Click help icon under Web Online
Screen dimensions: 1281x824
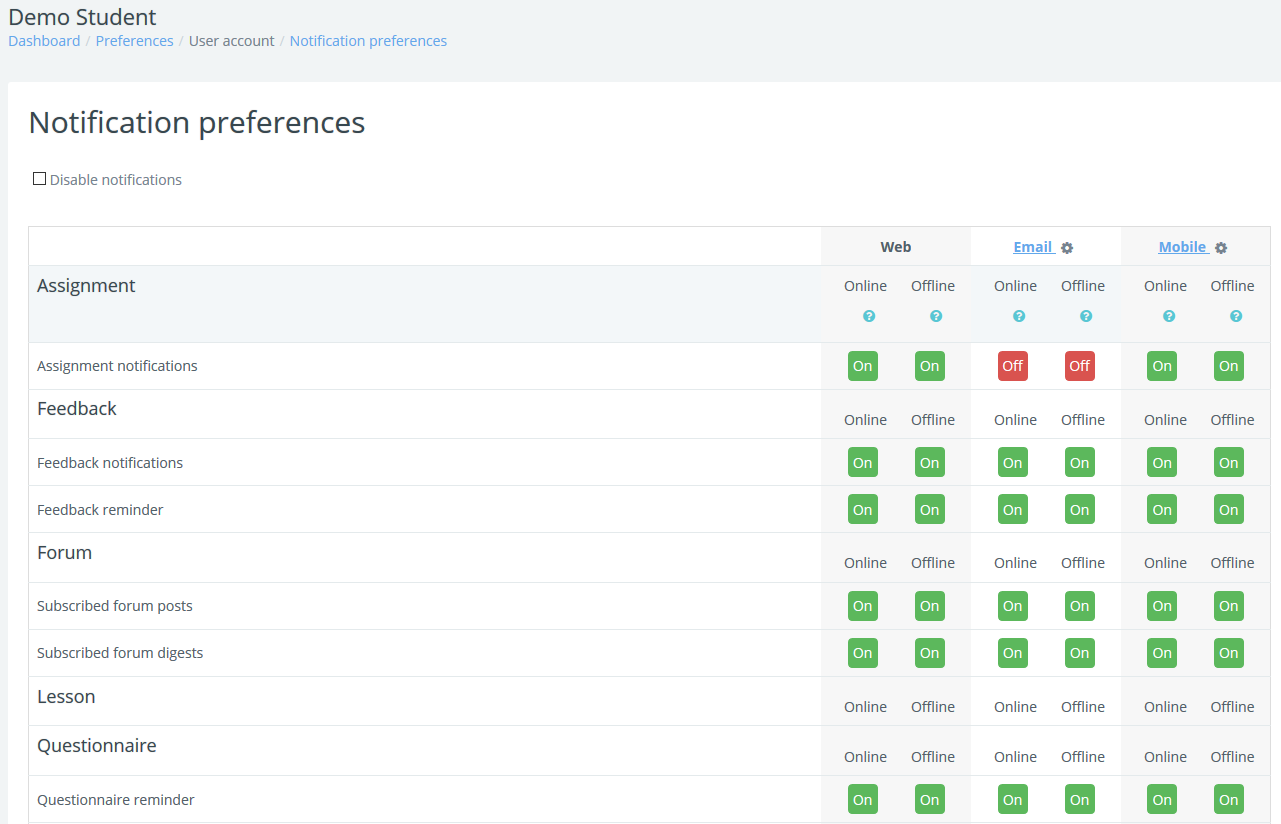[869, 316]
